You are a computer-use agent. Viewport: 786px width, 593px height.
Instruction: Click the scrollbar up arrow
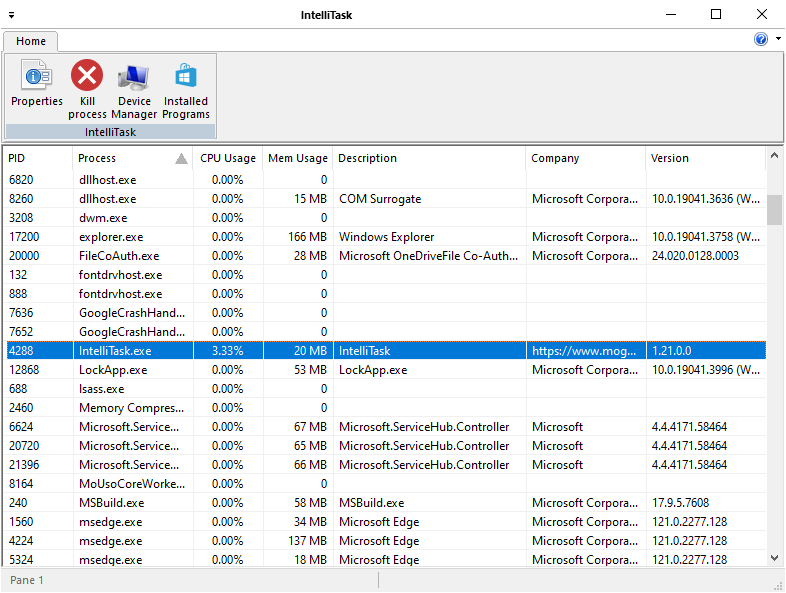[x=774, y=155]
